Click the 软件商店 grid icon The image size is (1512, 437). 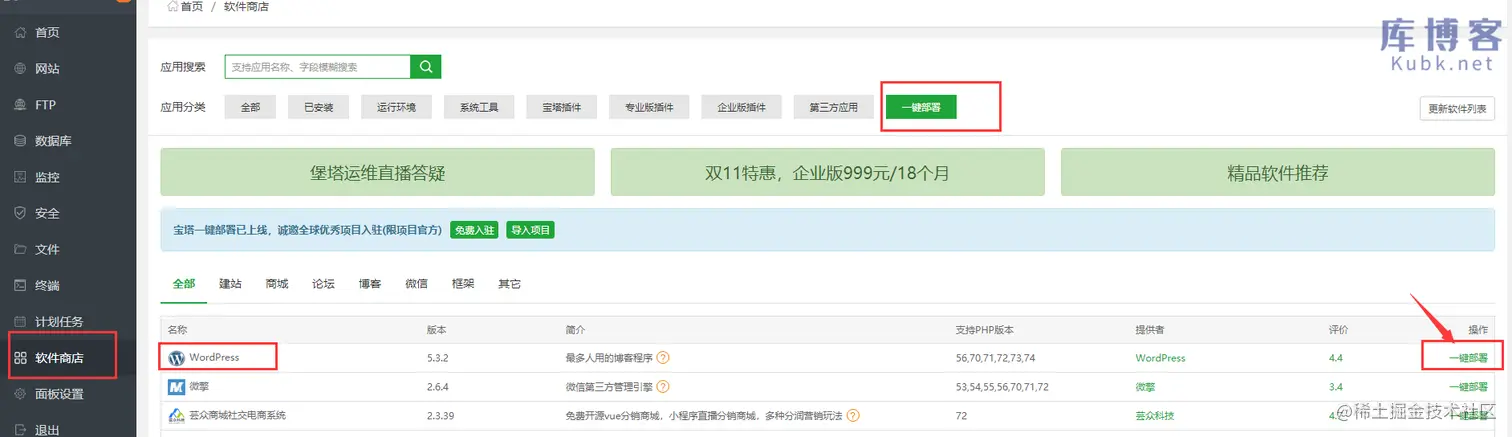pos(20,358)
